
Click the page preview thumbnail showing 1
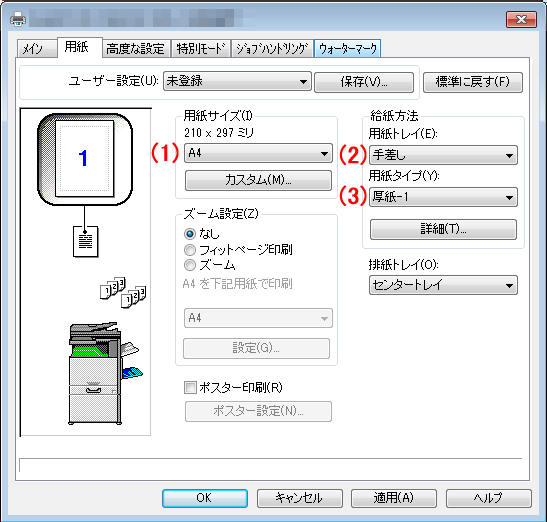pos(85,159)
